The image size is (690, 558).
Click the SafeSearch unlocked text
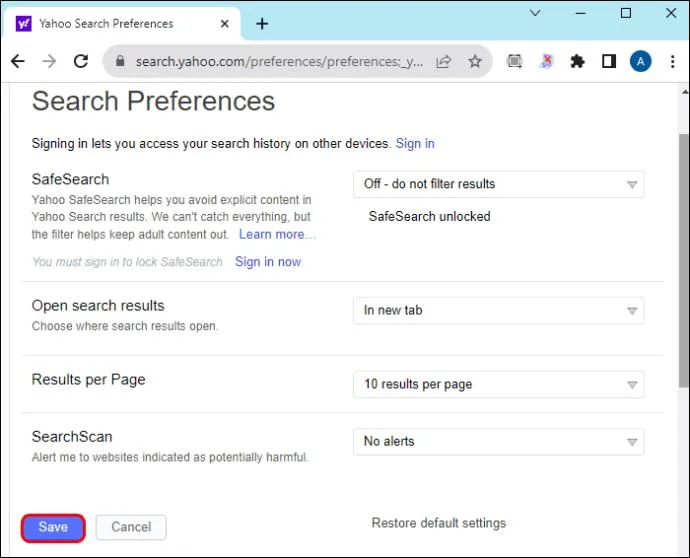pyautogui.click(x=429, y=217)
